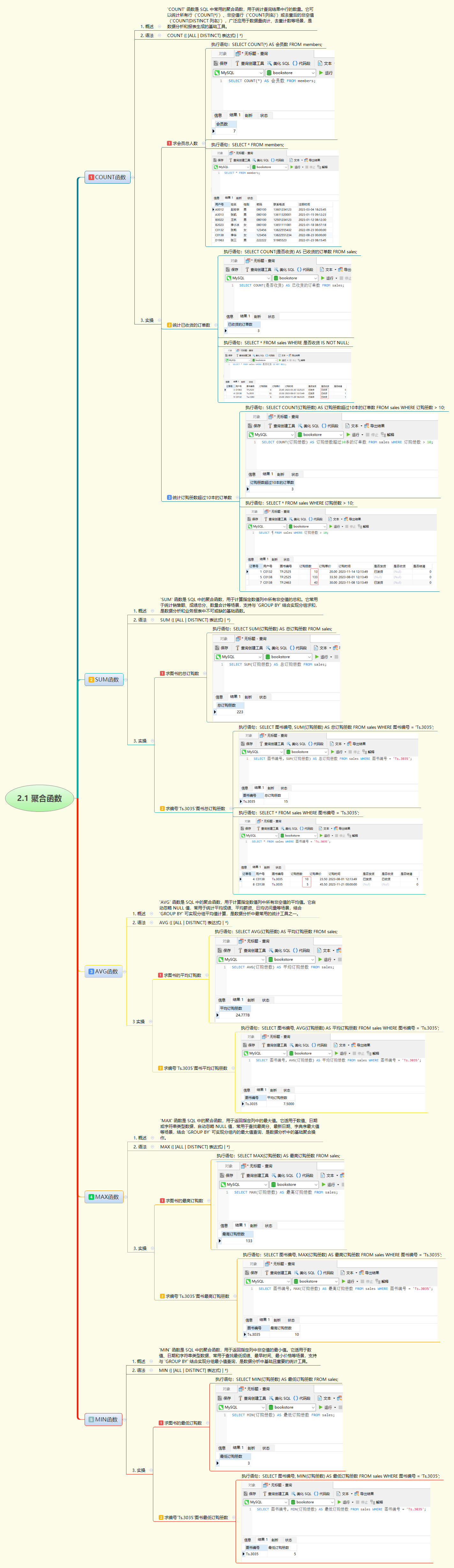Click syntax text COUNT ([ALL | DISTINCT] 表达式) | *)
Viewport: 454px width, 1568px height.
point(205,35)
